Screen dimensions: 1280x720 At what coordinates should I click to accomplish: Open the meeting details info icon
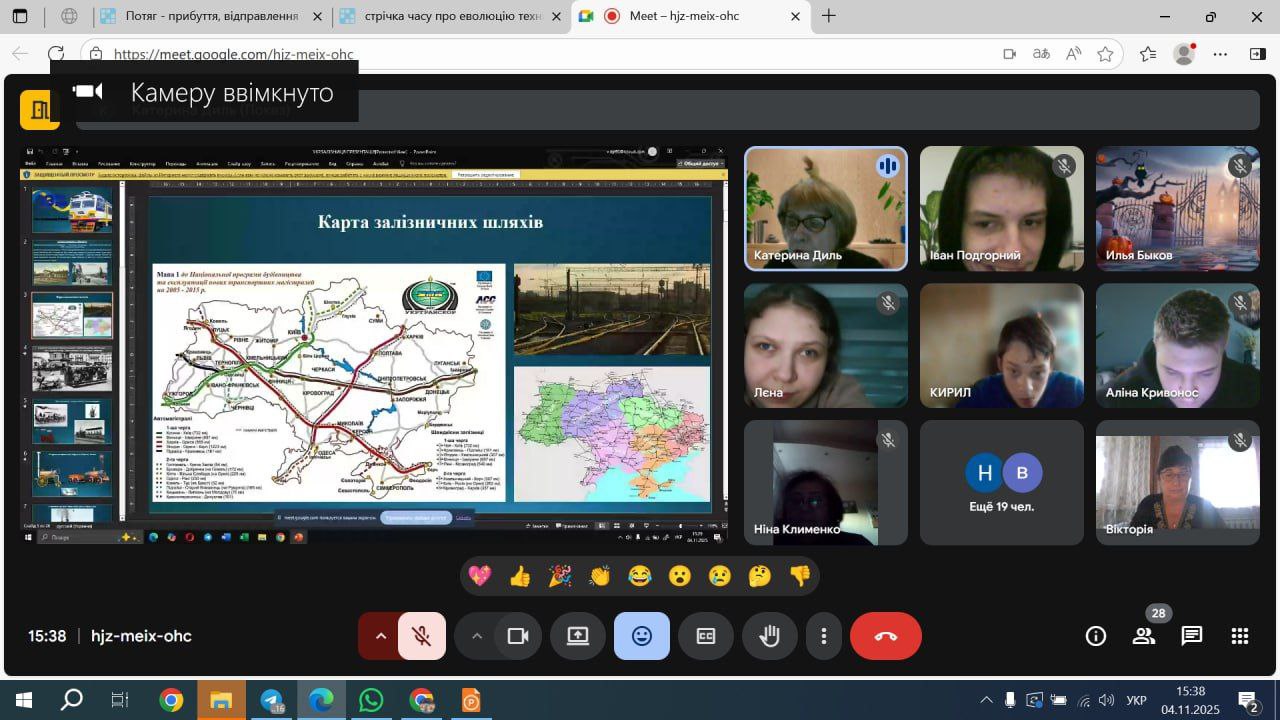pos(1096,636)
